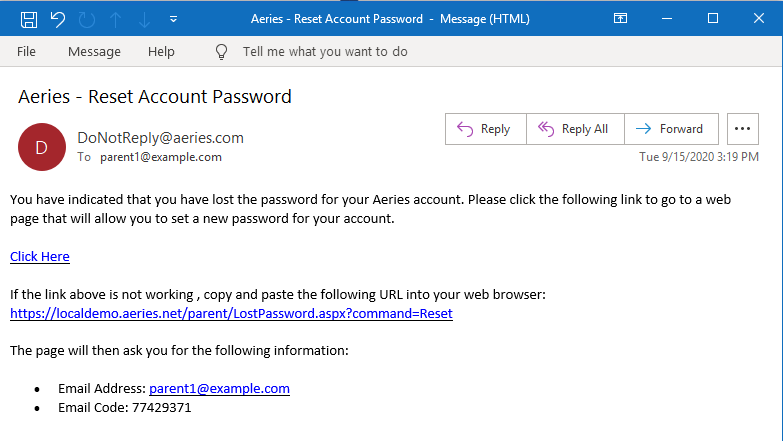Click the Reply All button

click(575, 129)
